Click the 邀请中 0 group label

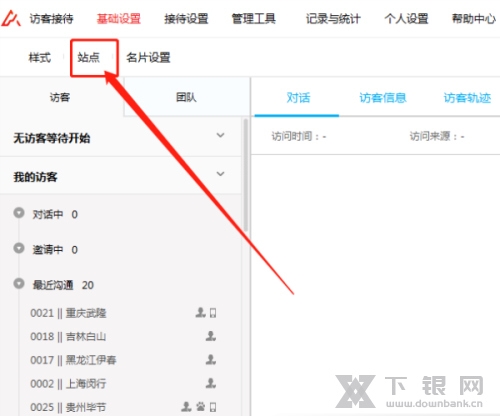[55, 250]
